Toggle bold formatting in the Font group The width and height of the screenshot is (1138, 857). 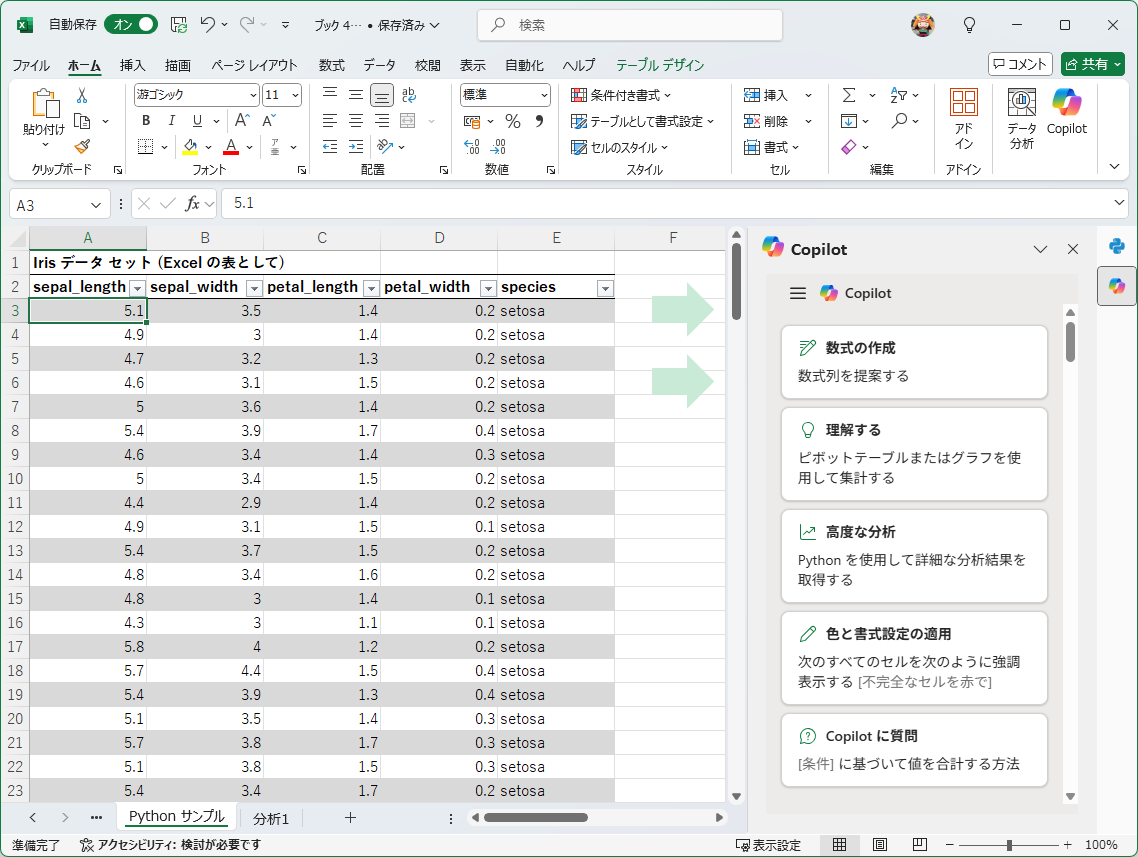click(145, 120)
